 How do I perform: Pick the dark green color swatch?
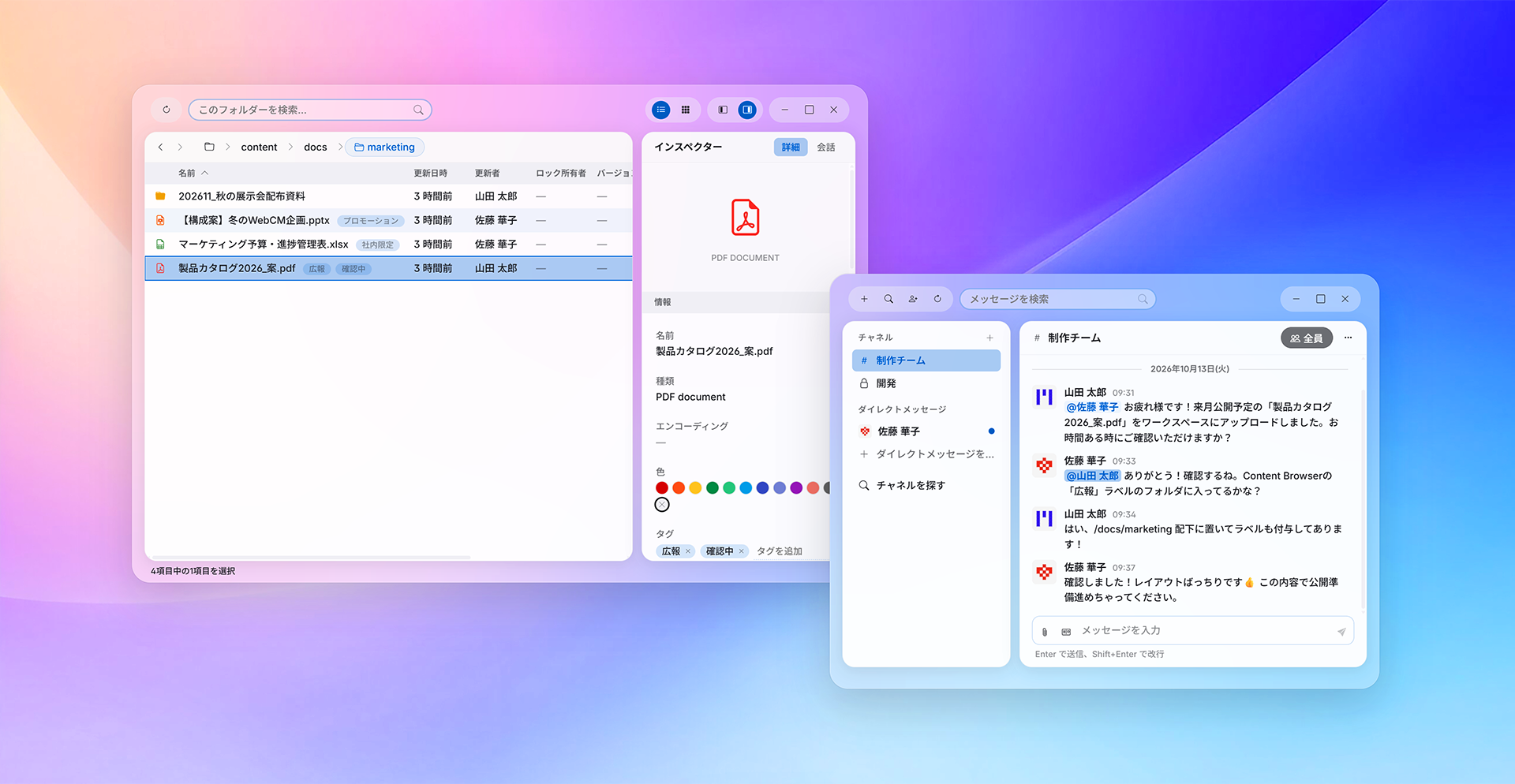[713, 488]
